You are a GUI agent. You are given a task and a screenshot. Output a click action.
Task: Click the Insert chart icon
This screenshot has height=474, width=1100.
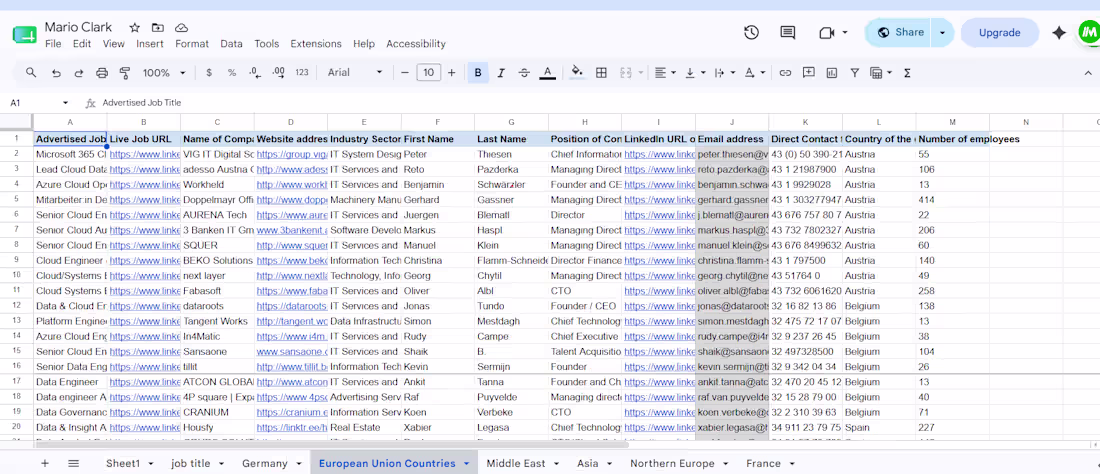(832, 72)
